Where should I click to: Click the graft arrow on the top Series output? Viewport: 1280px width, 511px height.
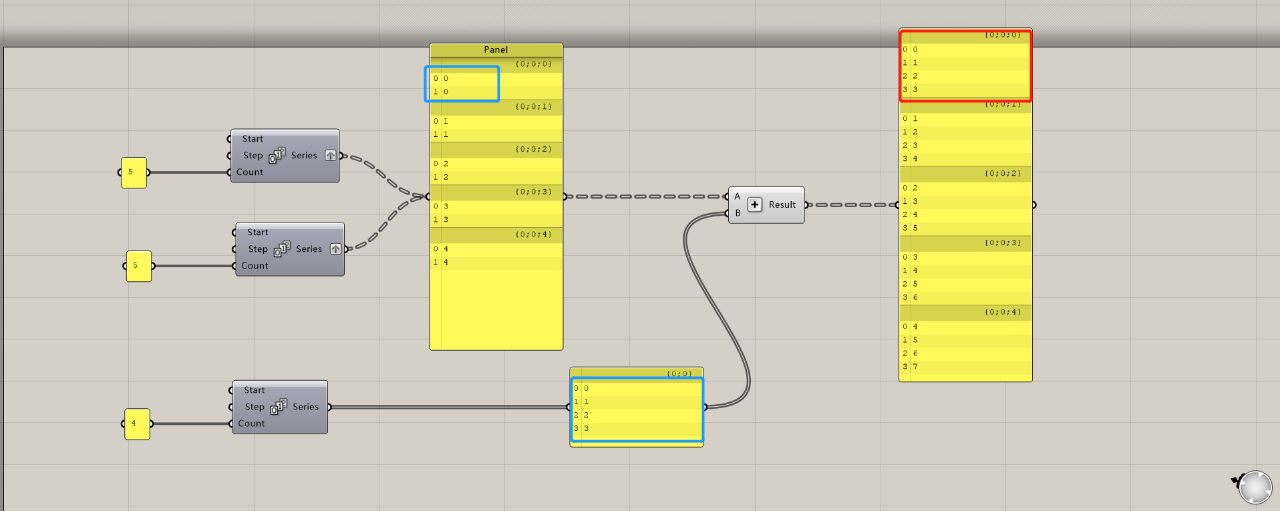coord(330,155)
